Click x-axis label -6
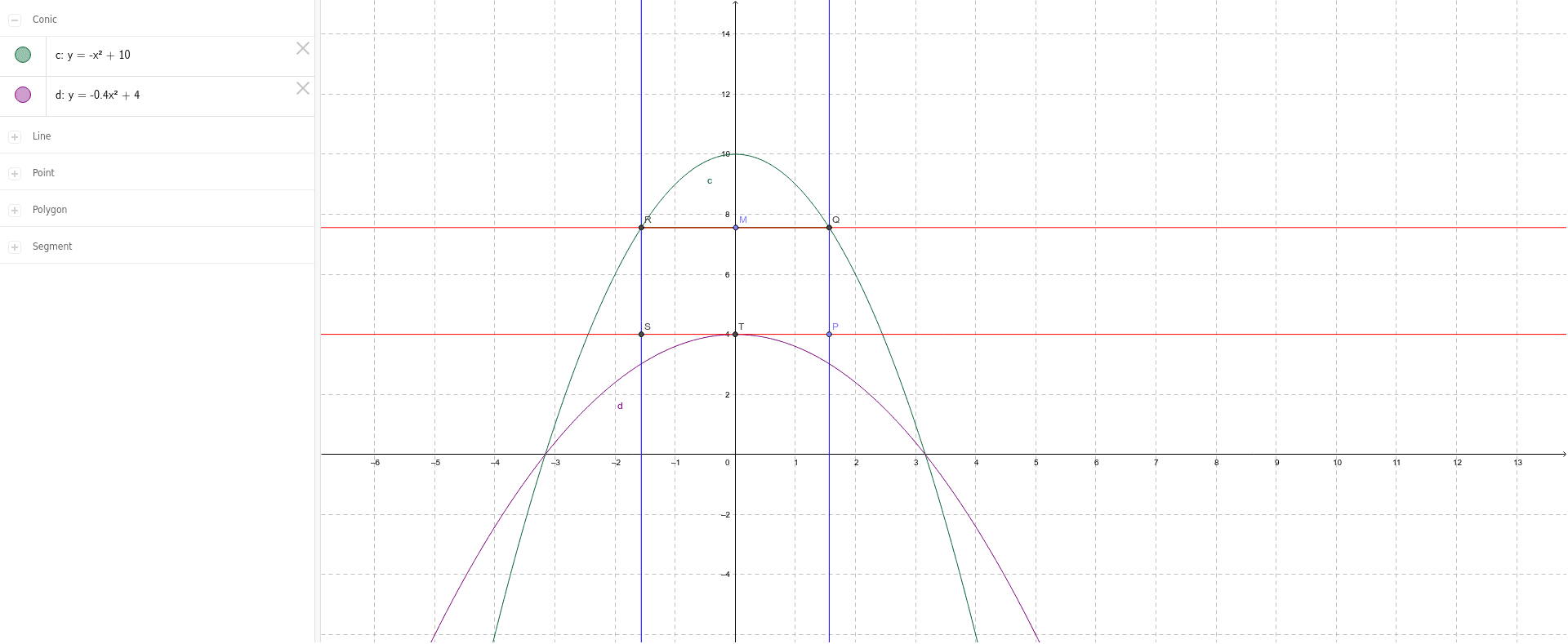The height and width of the screenshot is (644, 1568). (375, 463)
